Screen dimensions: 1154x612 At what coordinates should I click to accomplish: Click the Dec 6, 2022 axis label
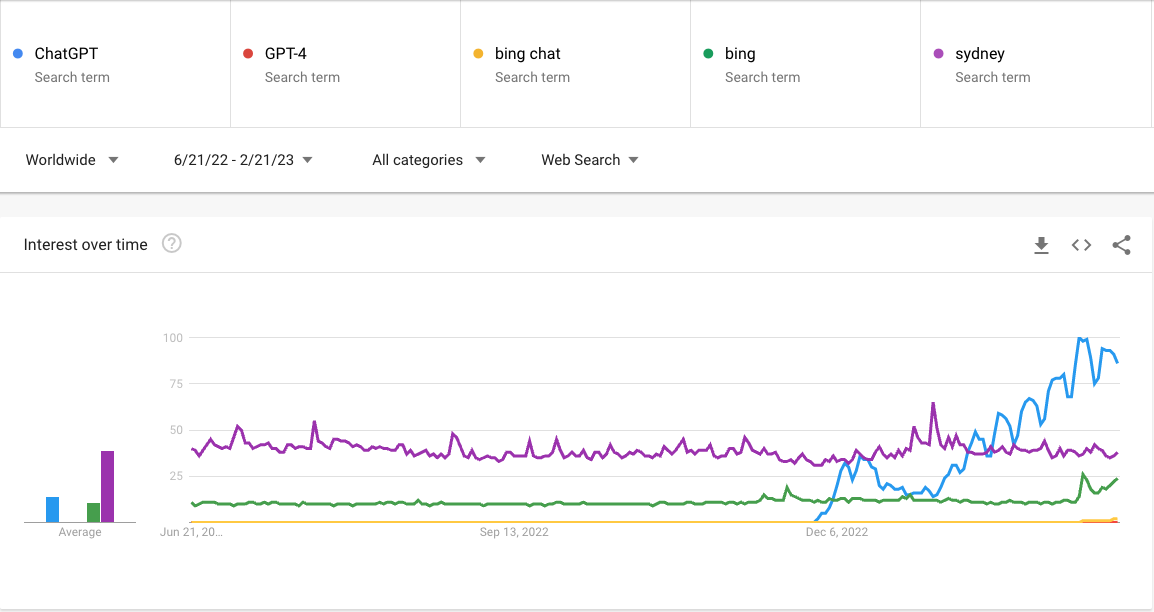(837, 532)
